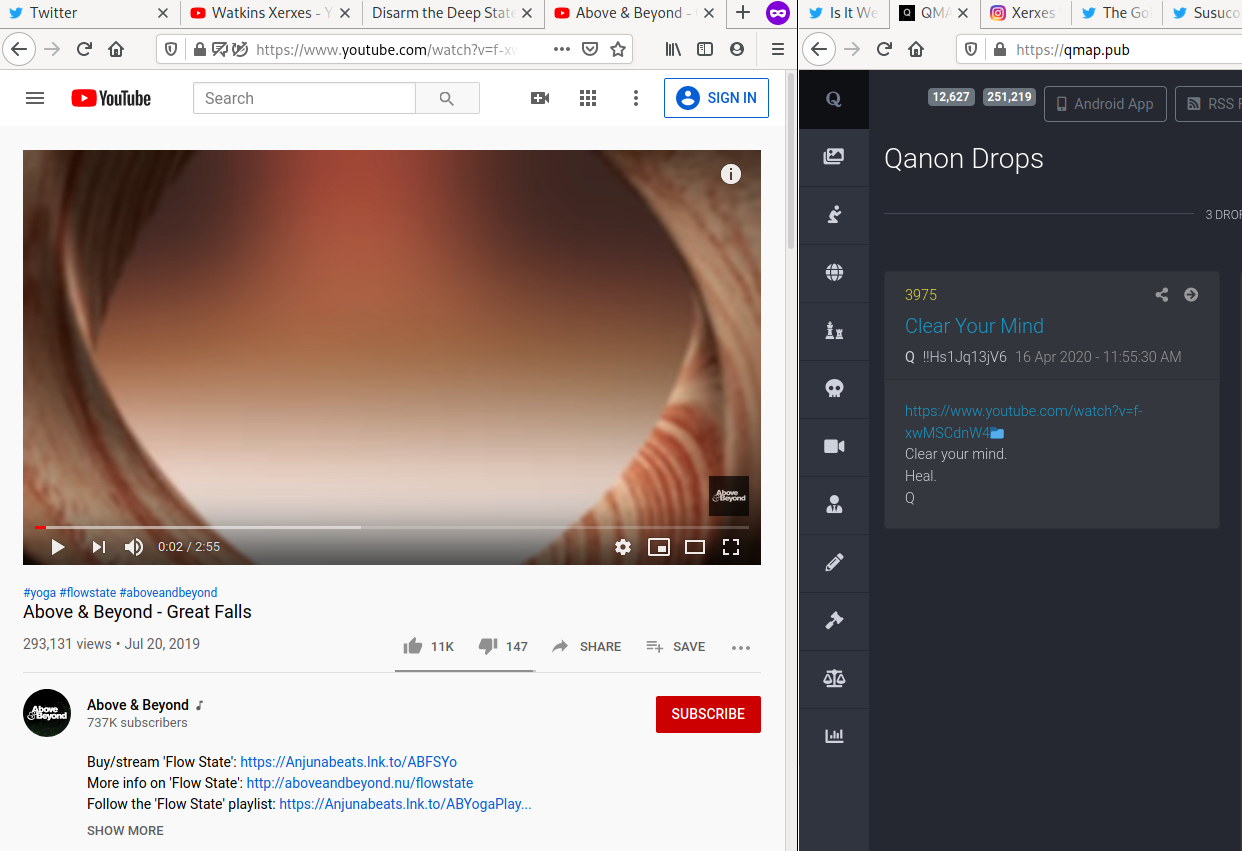Open the Q logo in qmap sidebar
The height and width of the screenshot is (851, 1242).
(834, 99)
